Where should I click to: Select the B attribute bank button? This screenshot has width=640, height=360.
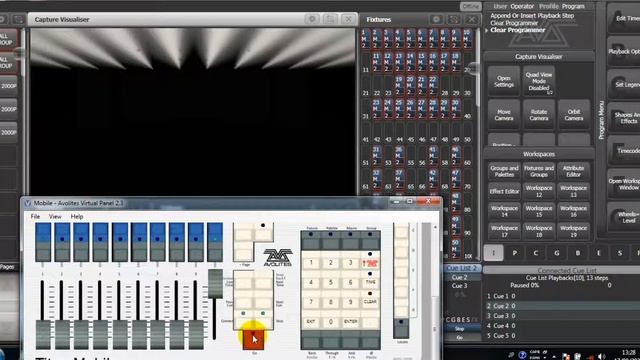coord(578,253)
